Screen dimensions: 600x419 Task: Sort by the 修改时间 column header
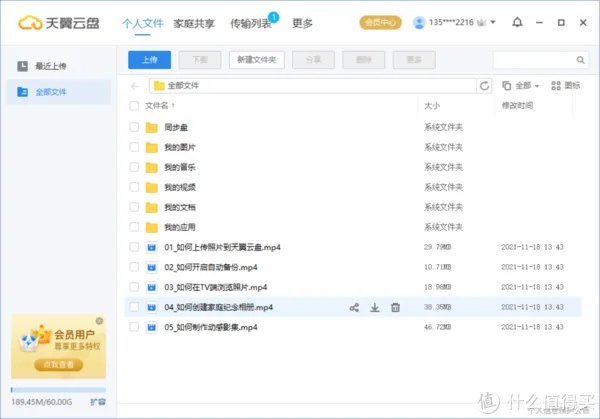[x=517, y=105]
